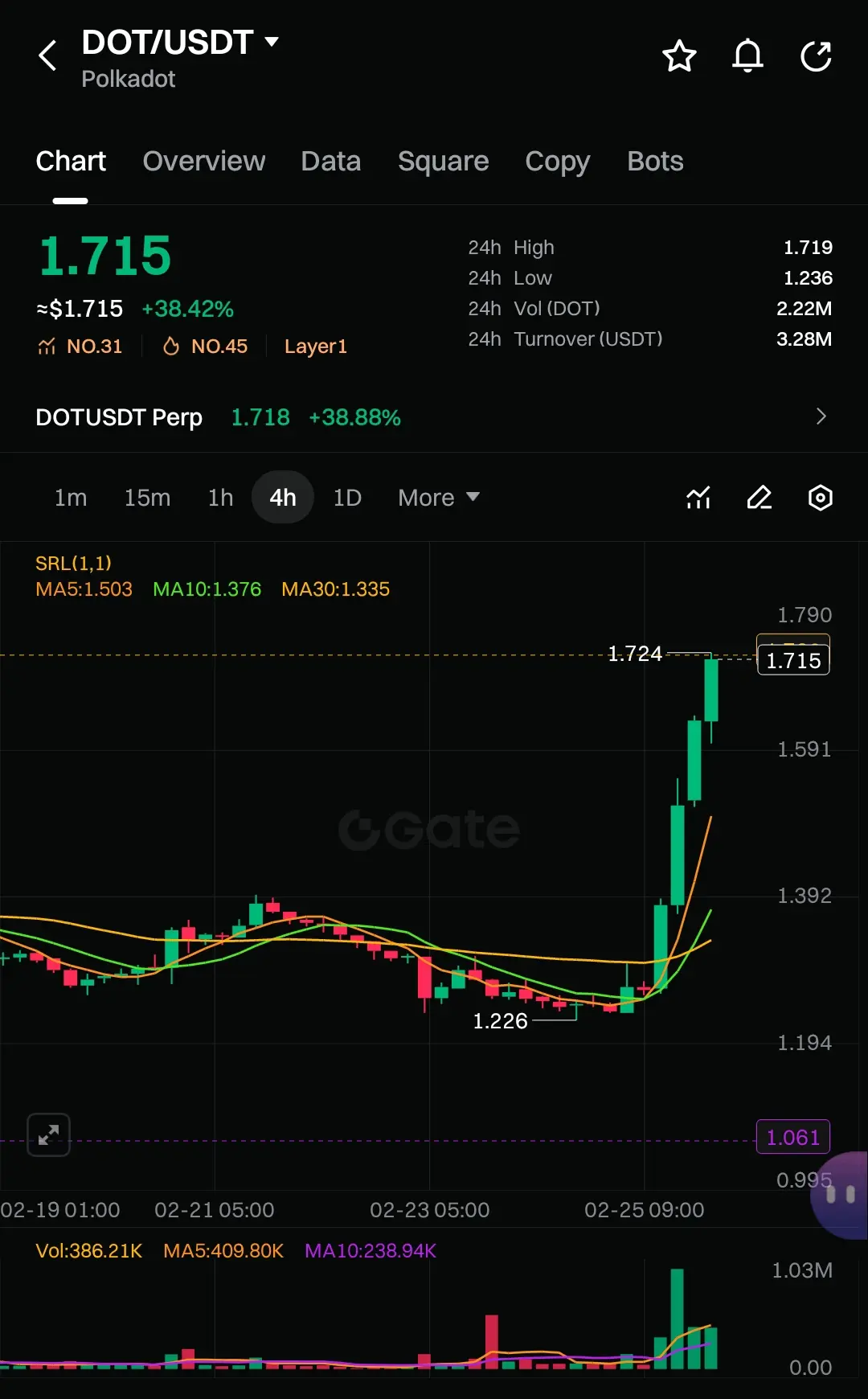Tap the purple 1.061 price line tag

coord(793,1137)
